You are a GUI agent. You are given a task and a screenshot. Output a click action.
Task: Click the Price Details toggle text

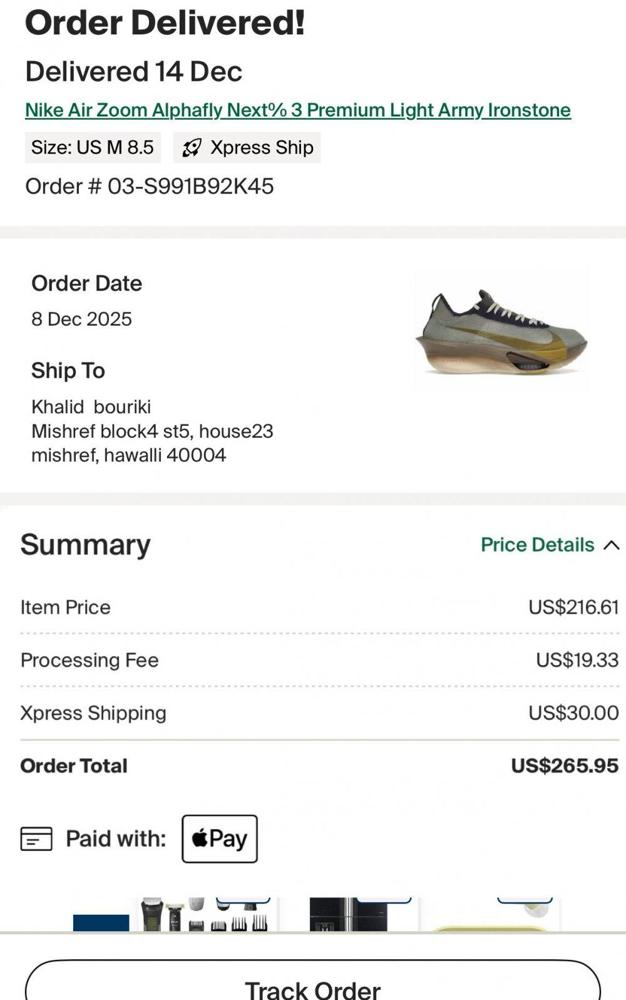[537, 545]
